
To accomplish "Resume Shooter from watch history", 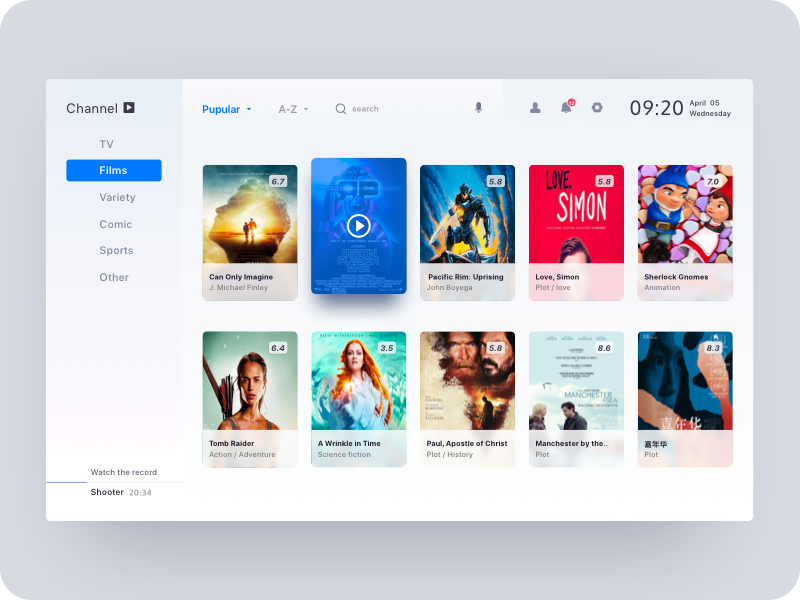I will coord(108,492).
